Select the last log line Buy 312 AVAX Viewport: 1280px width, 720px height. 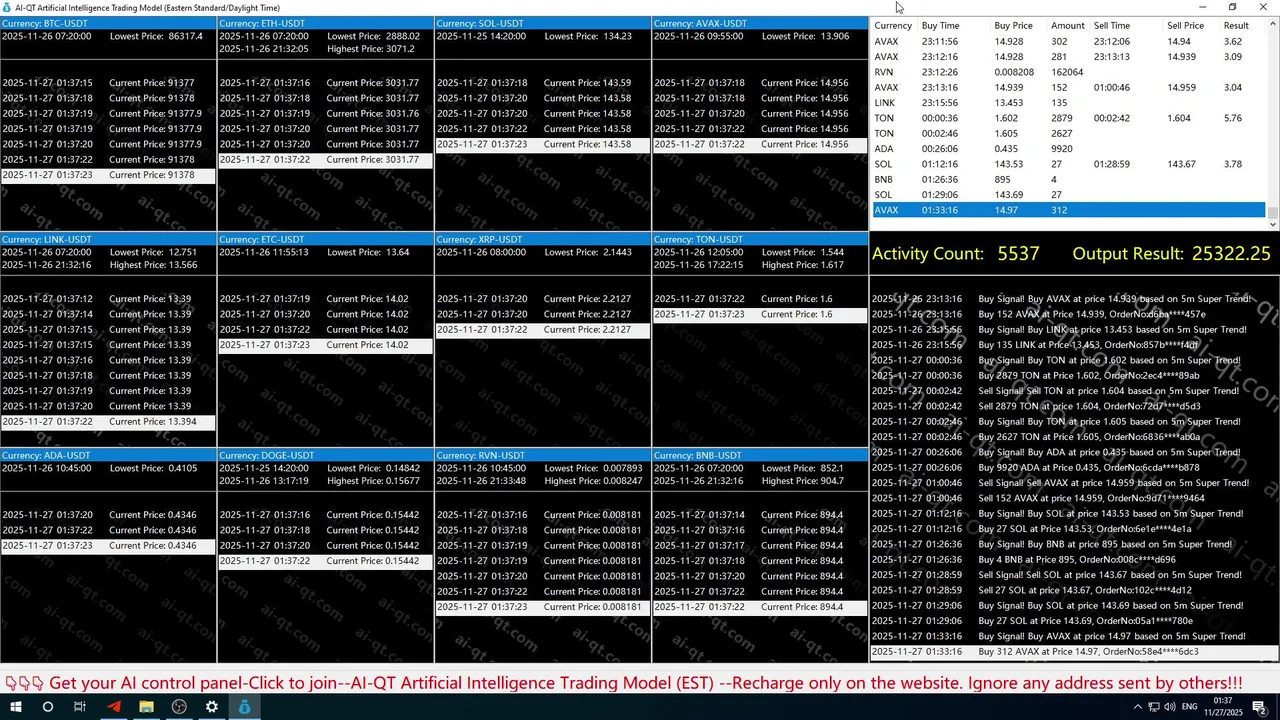[x=1075, y=652]
